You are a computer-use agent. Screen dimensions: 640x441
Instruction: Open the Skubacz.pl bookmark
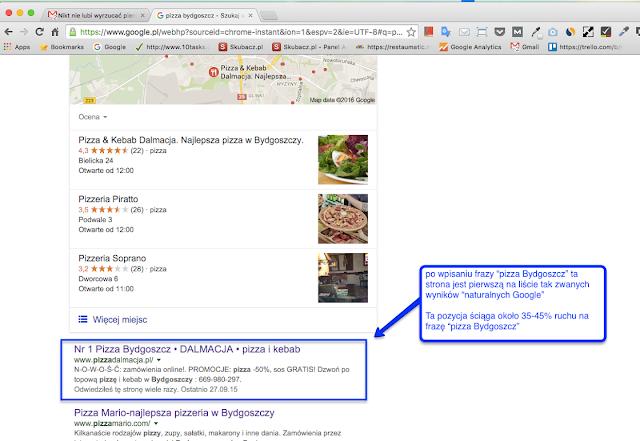(x=241, y=47)
